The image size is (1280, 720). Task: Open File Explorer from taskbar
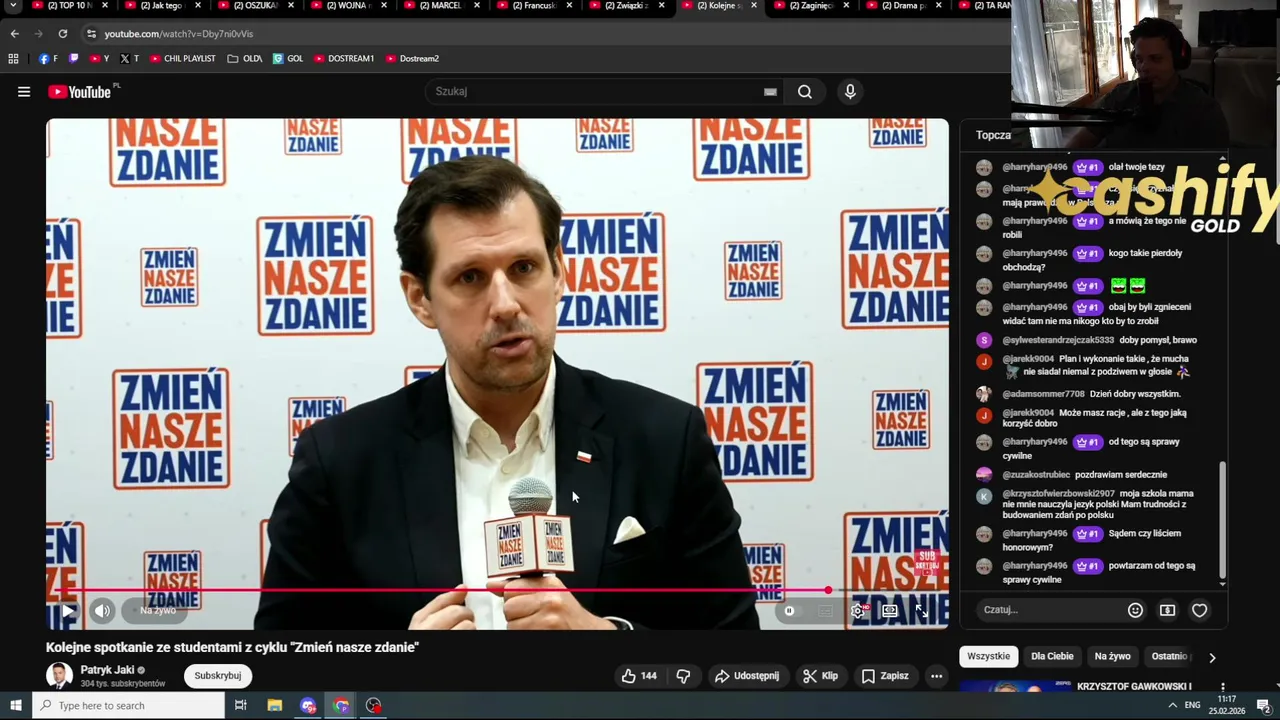(x=275, y=706)
